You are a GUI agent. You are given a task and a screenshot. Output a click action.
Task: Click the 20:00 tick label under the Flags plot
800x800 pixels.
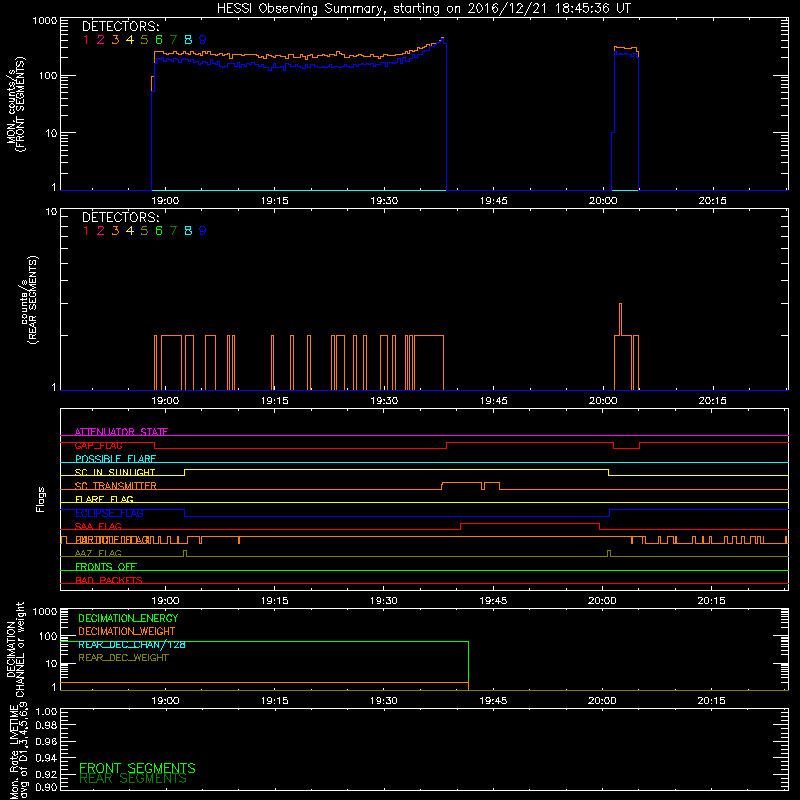pos(602,601)
